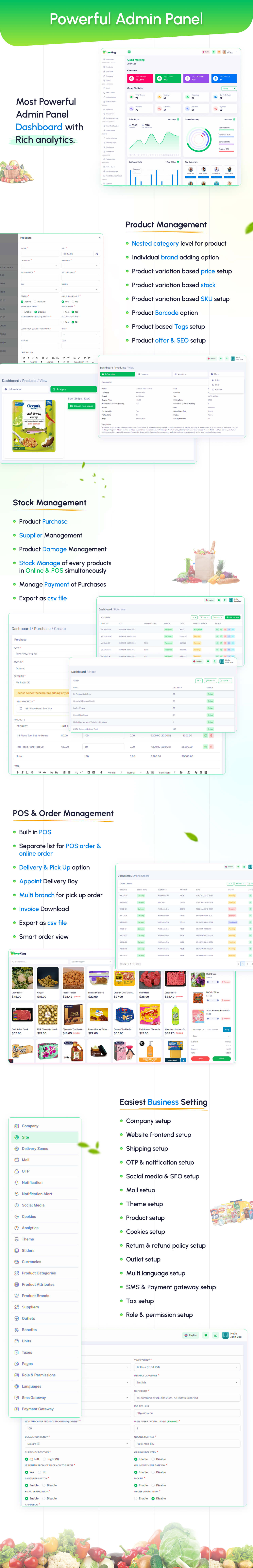Click the Notification bell icon
The width and height of the screenshot is (253, 1568).
(16, 1183)
